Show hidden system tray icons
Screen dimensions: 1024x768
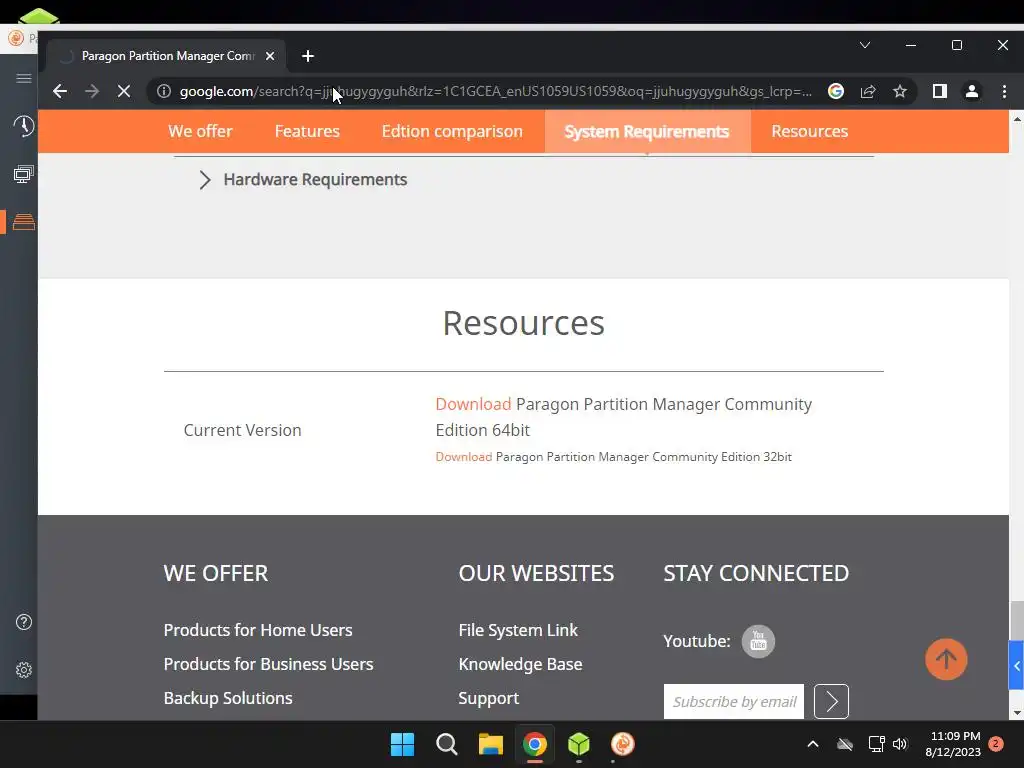(x=813, y=744)
